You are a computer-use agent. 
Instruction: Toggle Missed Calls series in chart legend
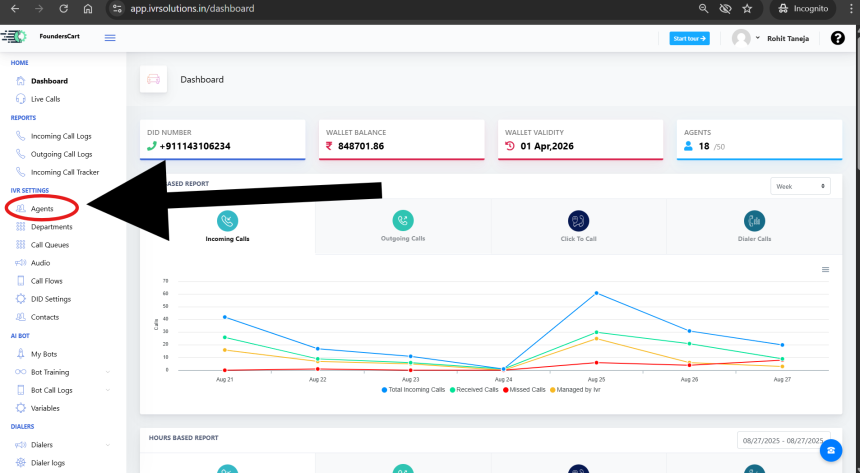click(524, 389)
